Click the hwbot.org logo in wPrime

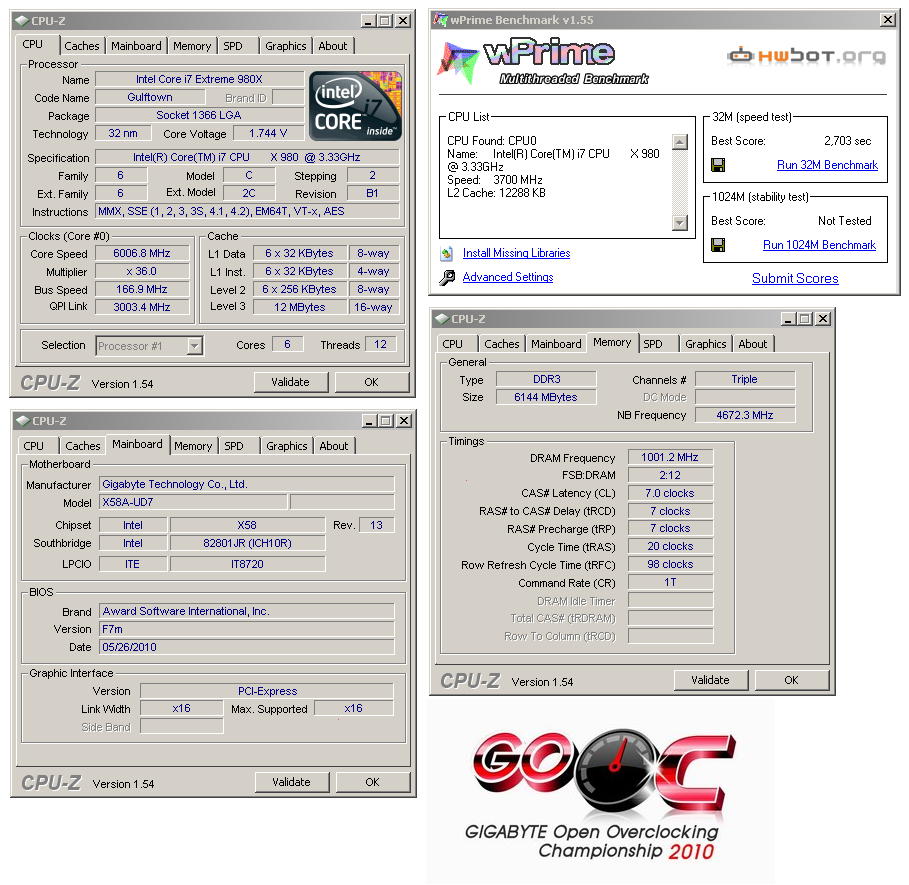click(x=806, y=56)
